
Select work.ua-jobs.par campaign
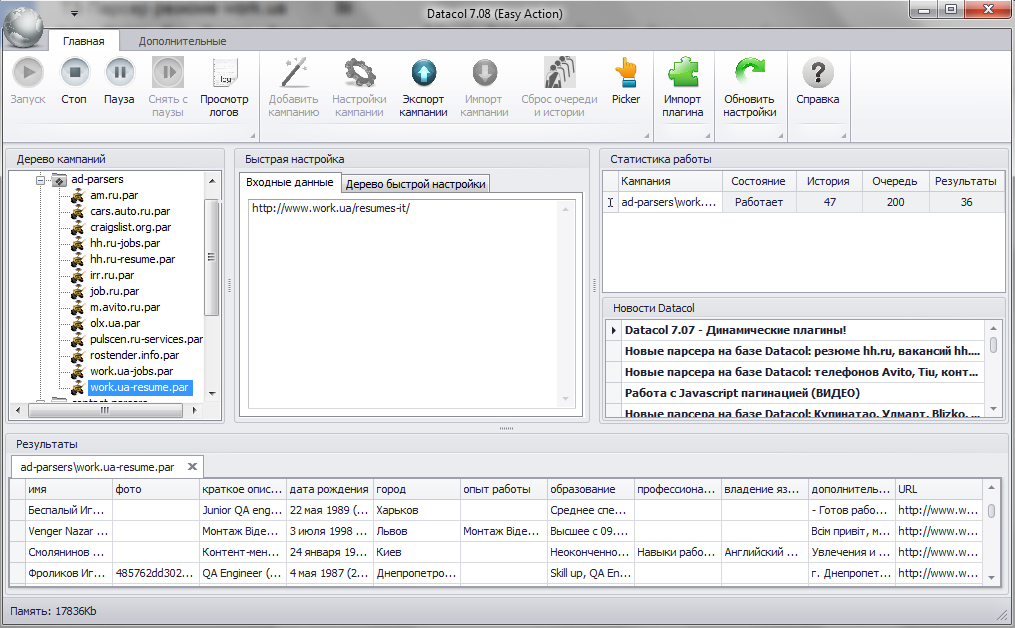(131, 371)
